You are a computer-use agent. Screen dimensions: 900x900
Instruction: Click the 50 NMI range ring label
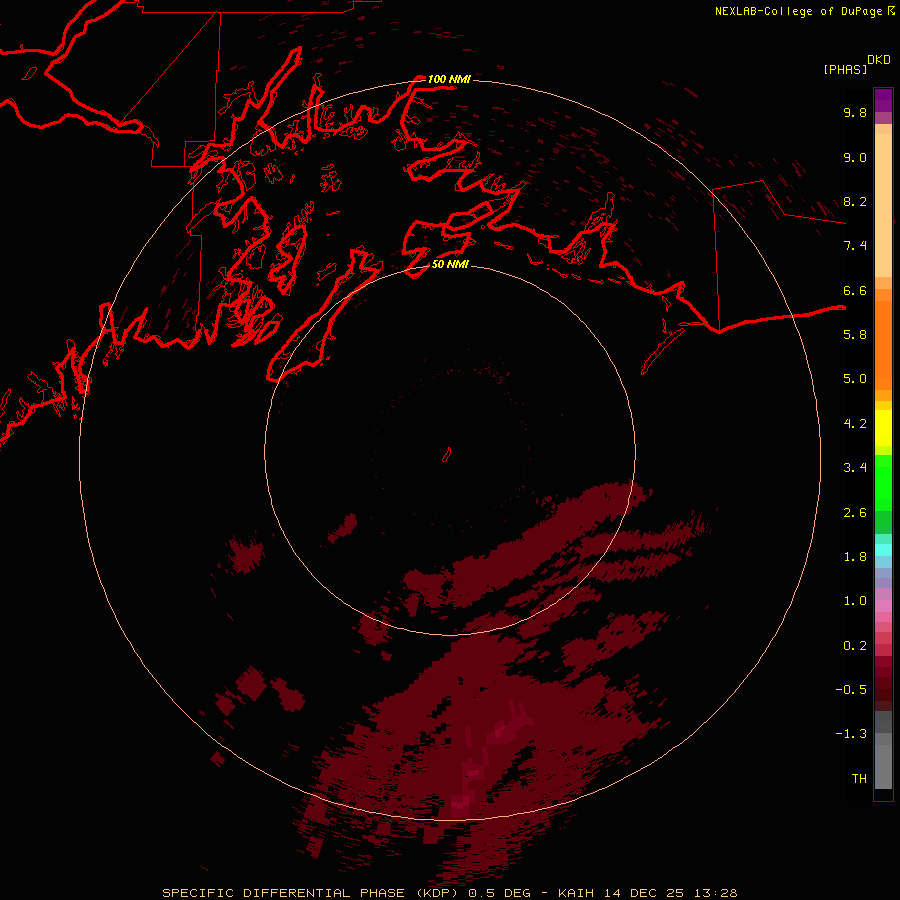point(450,264)
